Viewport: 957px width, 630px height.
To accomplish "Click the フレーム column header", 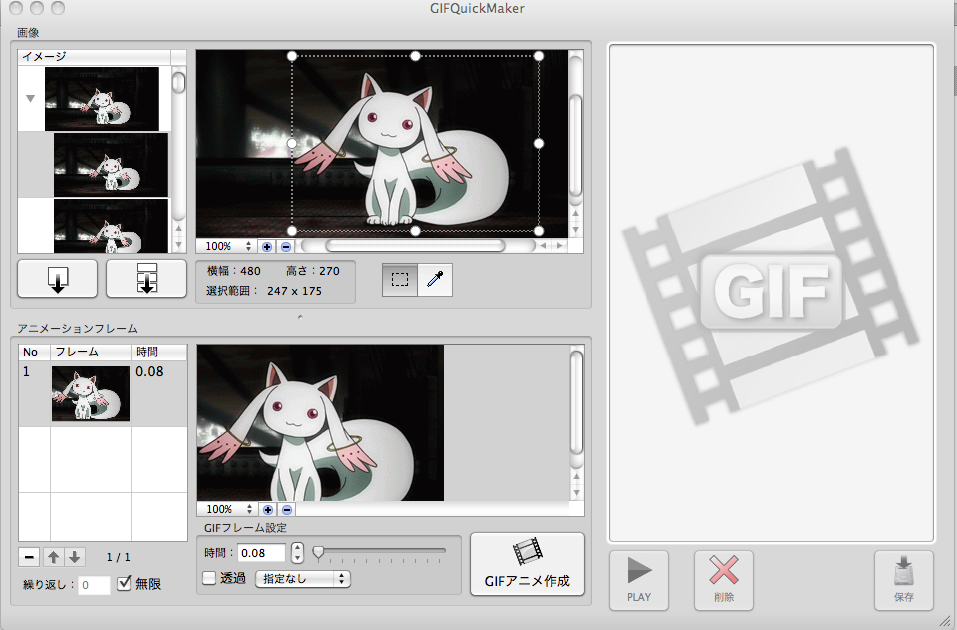I will click(x=91, y=352).
